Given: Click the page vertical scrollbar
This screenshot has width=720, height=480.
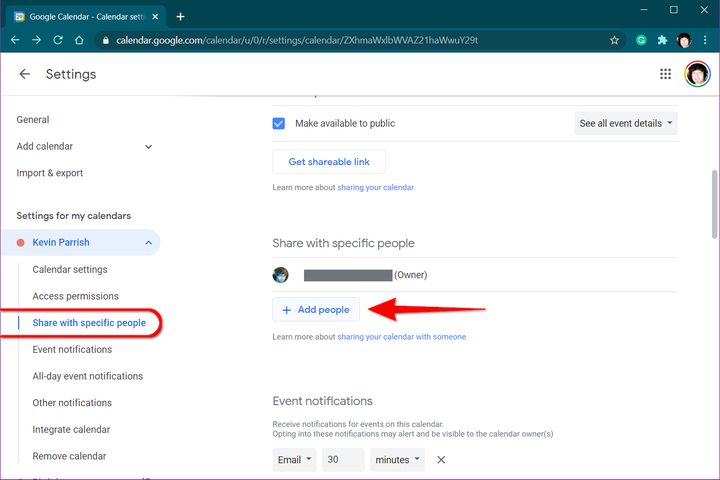Looking at the screenshot, I should tap(714, 204).
